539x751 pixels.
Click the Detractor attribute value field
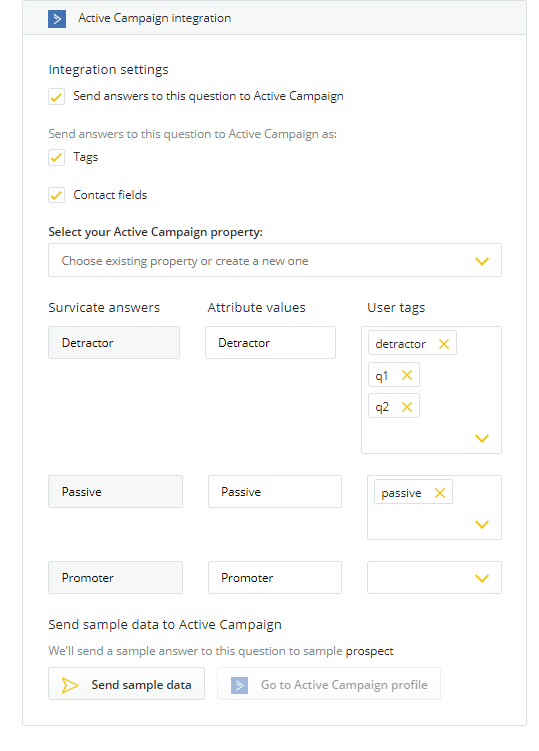pos(271,342)
